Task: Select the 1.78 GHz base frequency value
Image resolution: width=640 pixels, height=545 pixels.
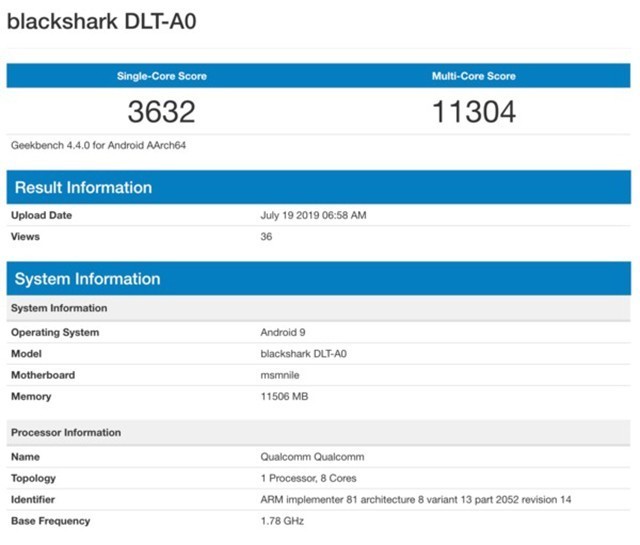Action: tap(282, 520)
